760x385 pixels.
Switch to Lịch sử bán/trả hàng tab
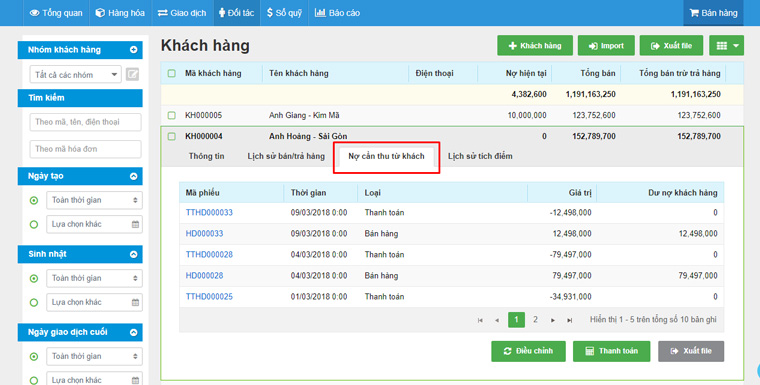pos(286,156)
